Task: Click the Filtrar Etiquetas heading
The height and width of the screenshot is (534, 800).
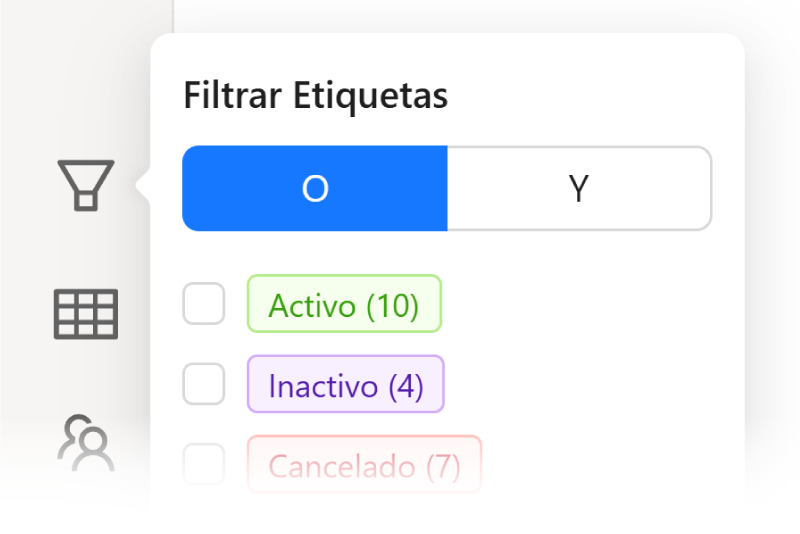Action: (316, 95)
